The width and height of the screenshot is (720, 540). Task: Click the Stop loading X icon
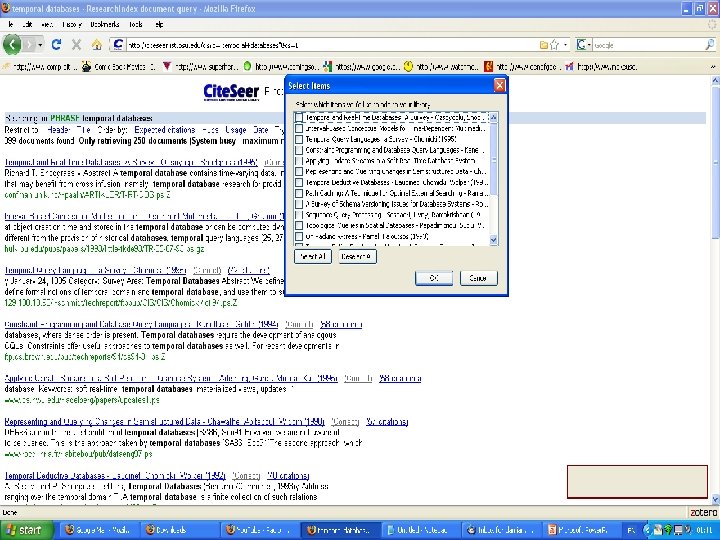coord(76,45)
